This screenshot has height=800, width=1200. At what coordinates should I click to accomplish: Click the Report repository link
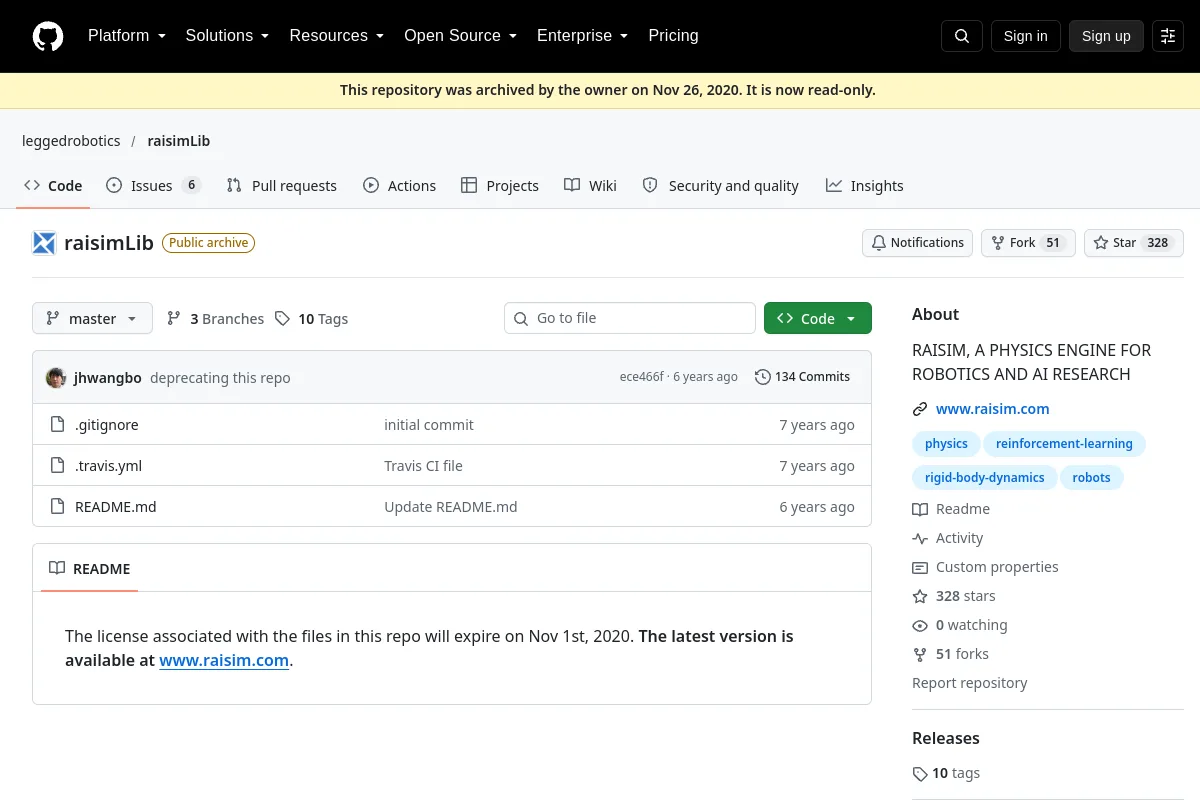(970, 683)
